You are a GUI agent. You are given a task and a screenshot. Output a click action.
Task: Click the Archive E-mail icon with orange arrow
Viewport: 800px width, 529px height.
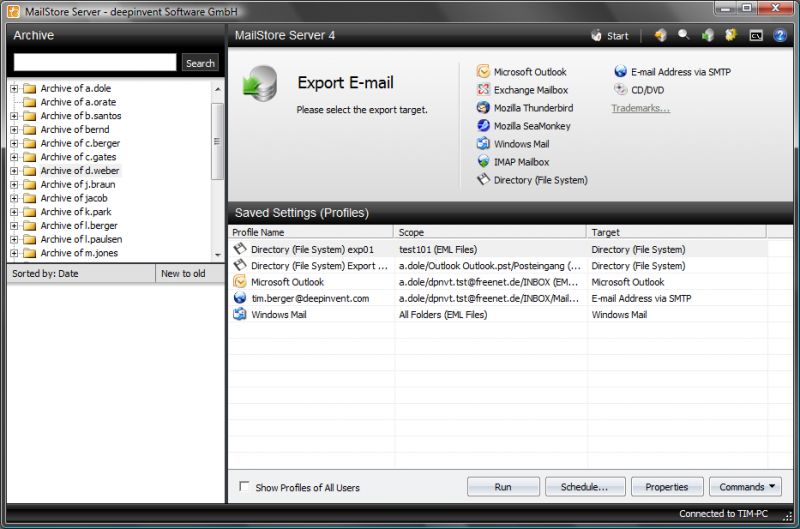click(661, 35)
